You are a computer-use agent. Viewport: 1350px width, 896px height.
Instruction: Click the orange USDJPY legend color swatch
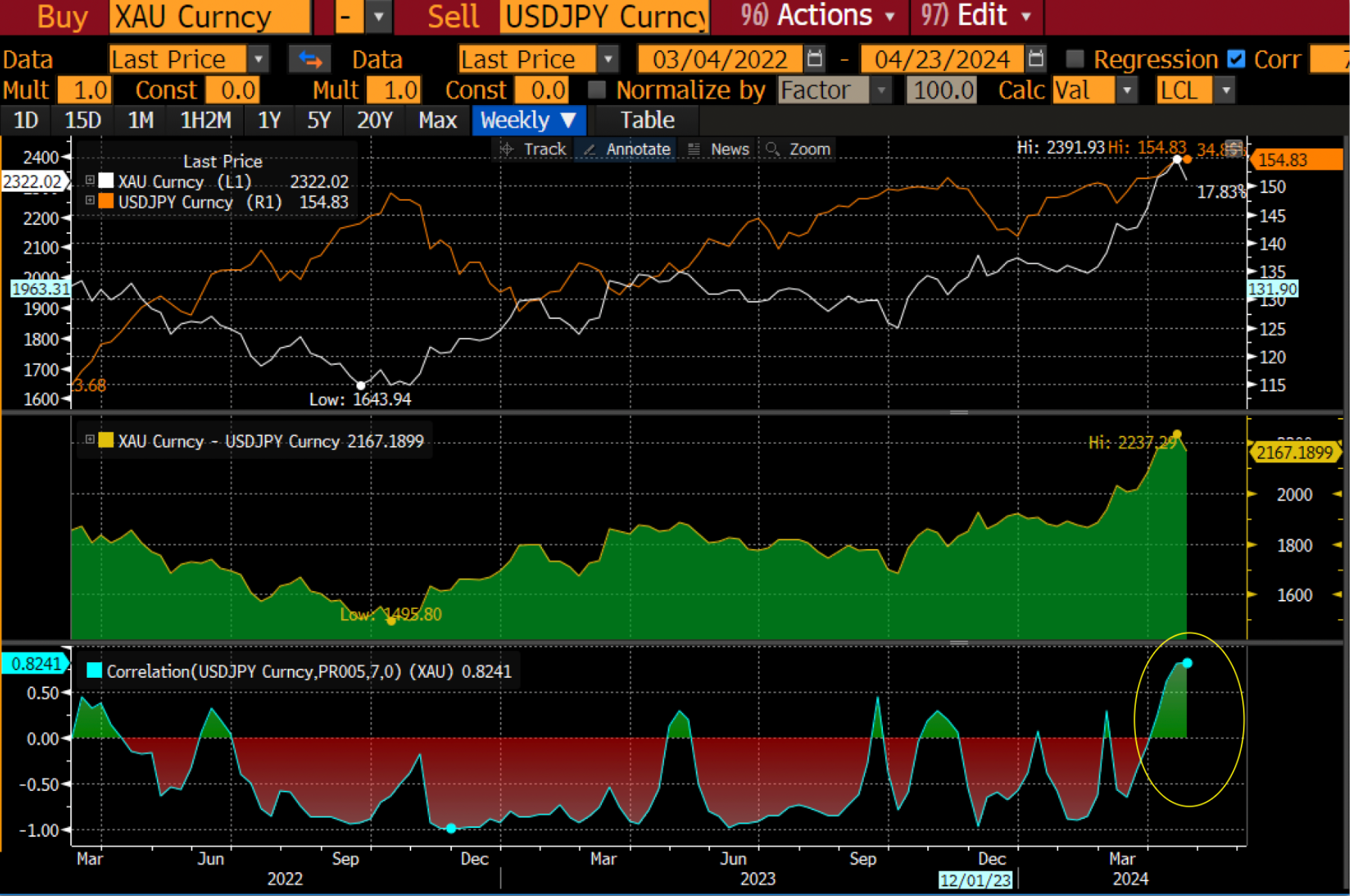(x=106, y=202)
